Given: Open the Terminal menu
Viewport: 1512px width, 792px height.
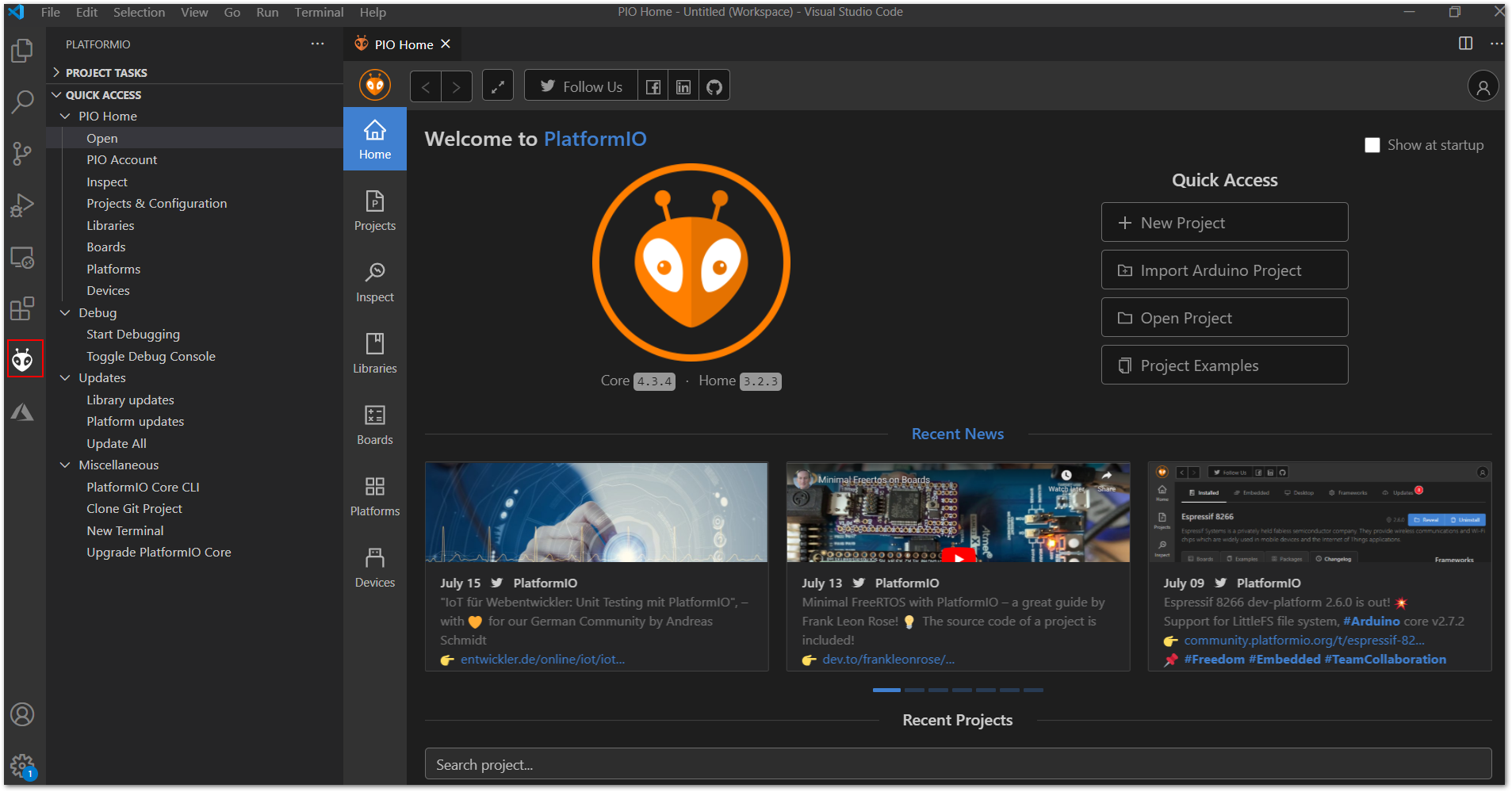Looking at the screenshot, I should click(319, 12).
